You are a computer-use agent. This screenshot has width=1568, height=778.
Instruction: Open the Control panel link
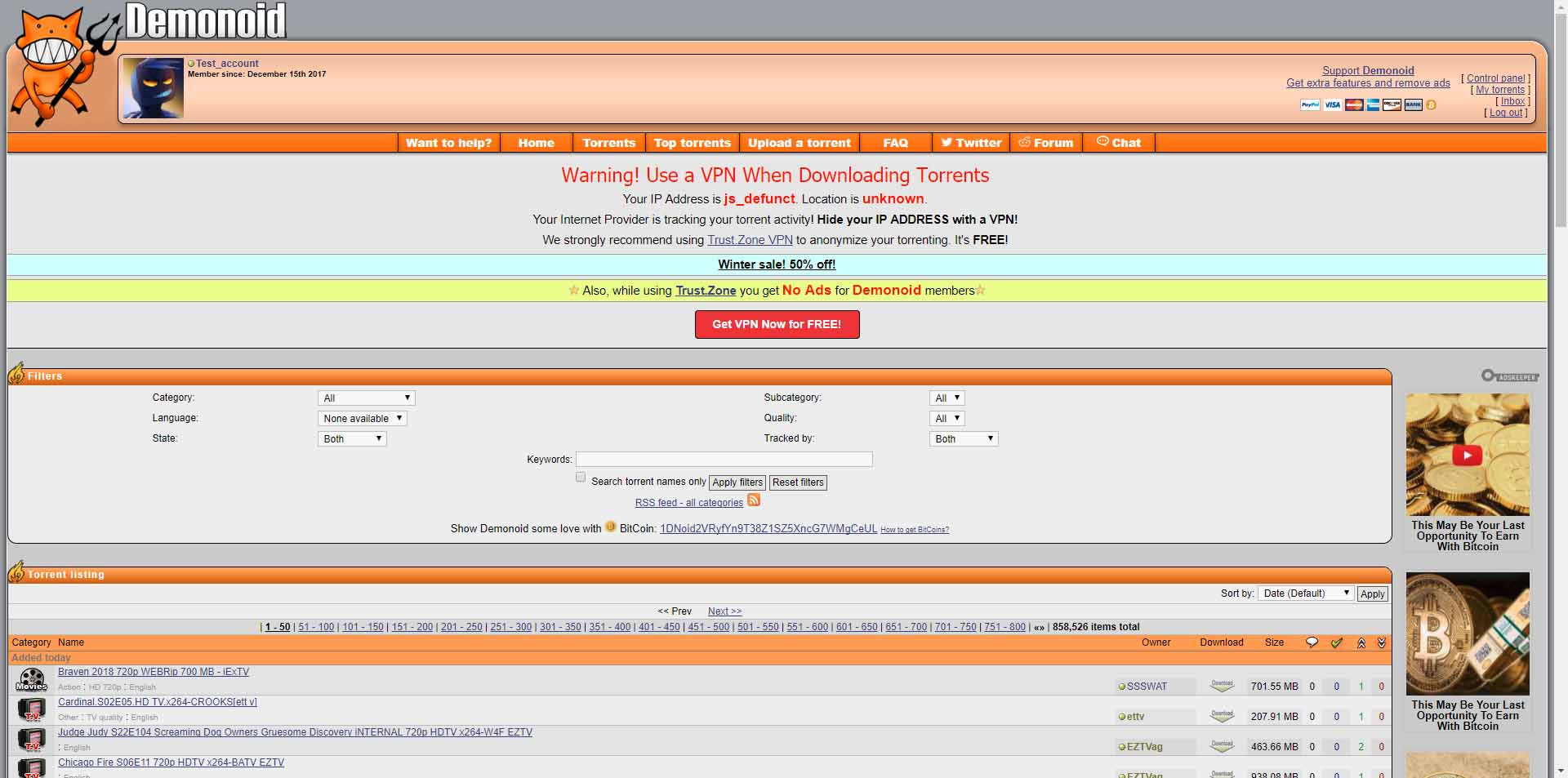click(1495, 78)
